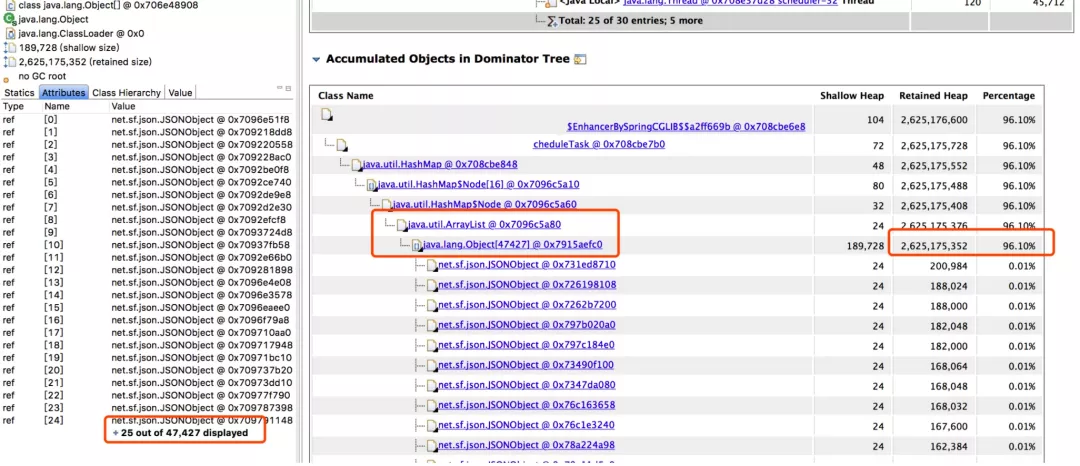Viewport: 1080px width, 466px height.
Task: Click the icon before JSONObject @ 0x76c163658
Action: click(x=432, y=405)
